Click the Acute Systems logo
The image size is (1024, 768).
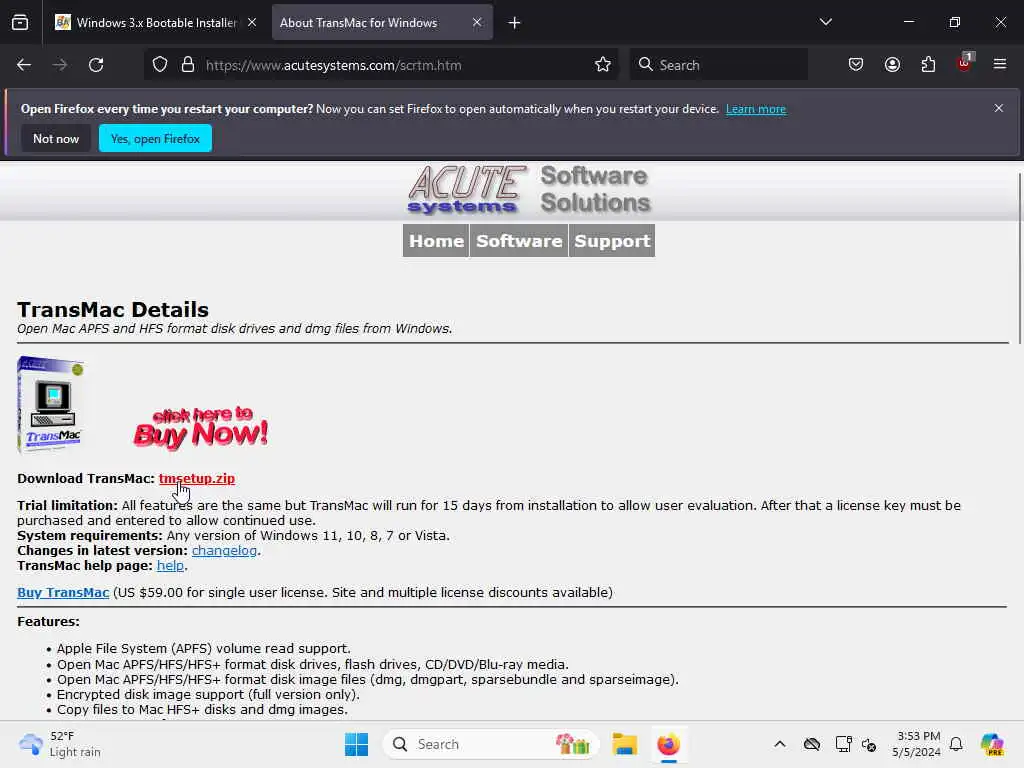(529, 189)
